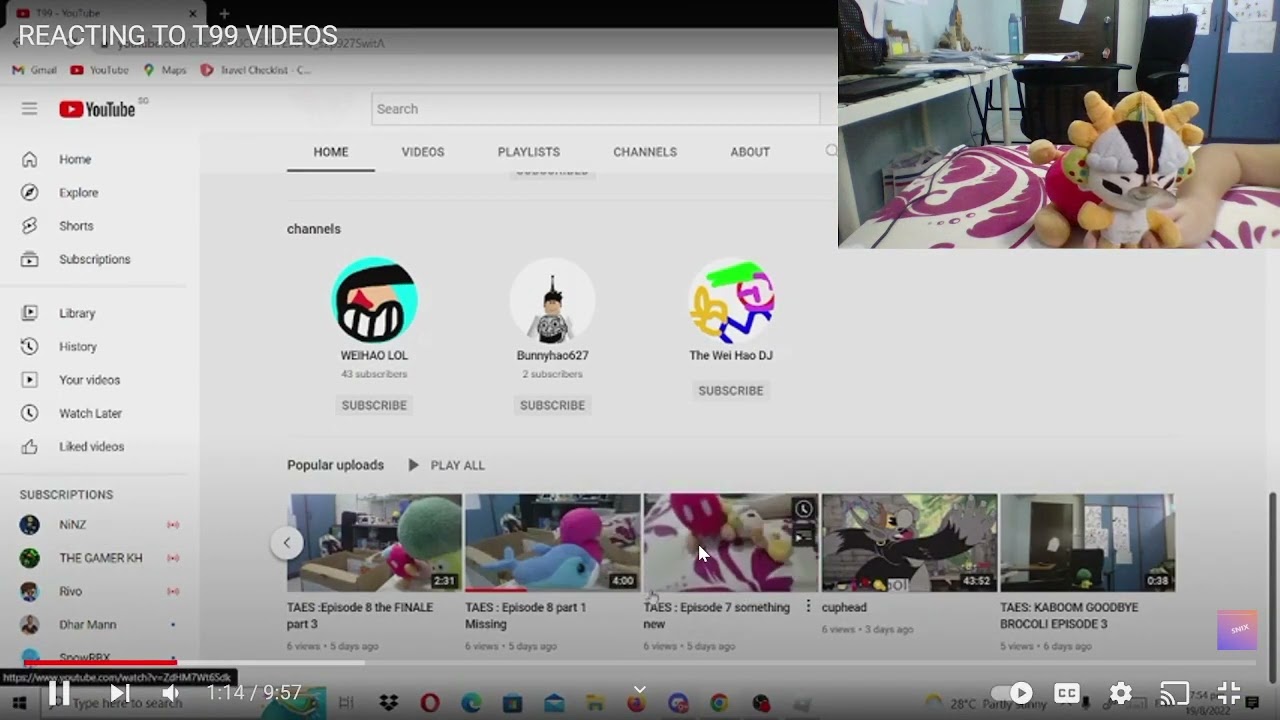The image size is (1280, 720).
Task: Switch to the VIDEOS tab
Action: (x=423, y=152)
